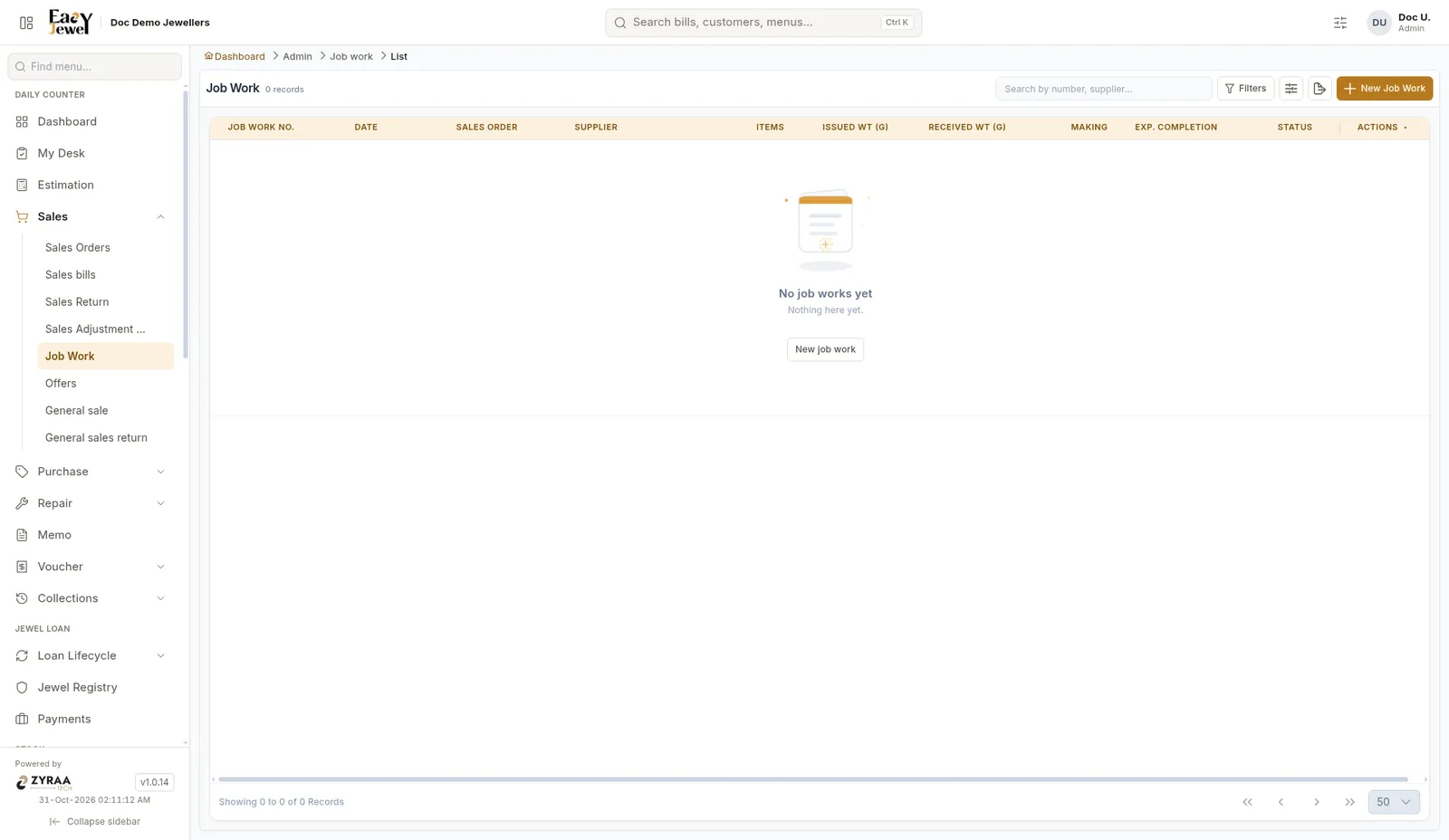Open Sales Orders in sidebar
1449x840 pixels.
click(78, 247)
